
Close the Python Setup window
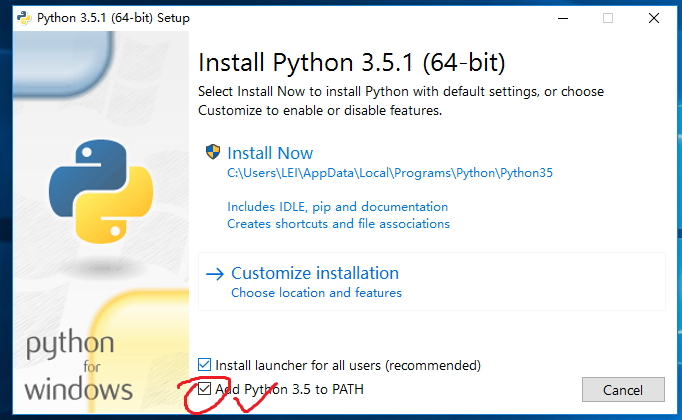(x=654, y=18)
